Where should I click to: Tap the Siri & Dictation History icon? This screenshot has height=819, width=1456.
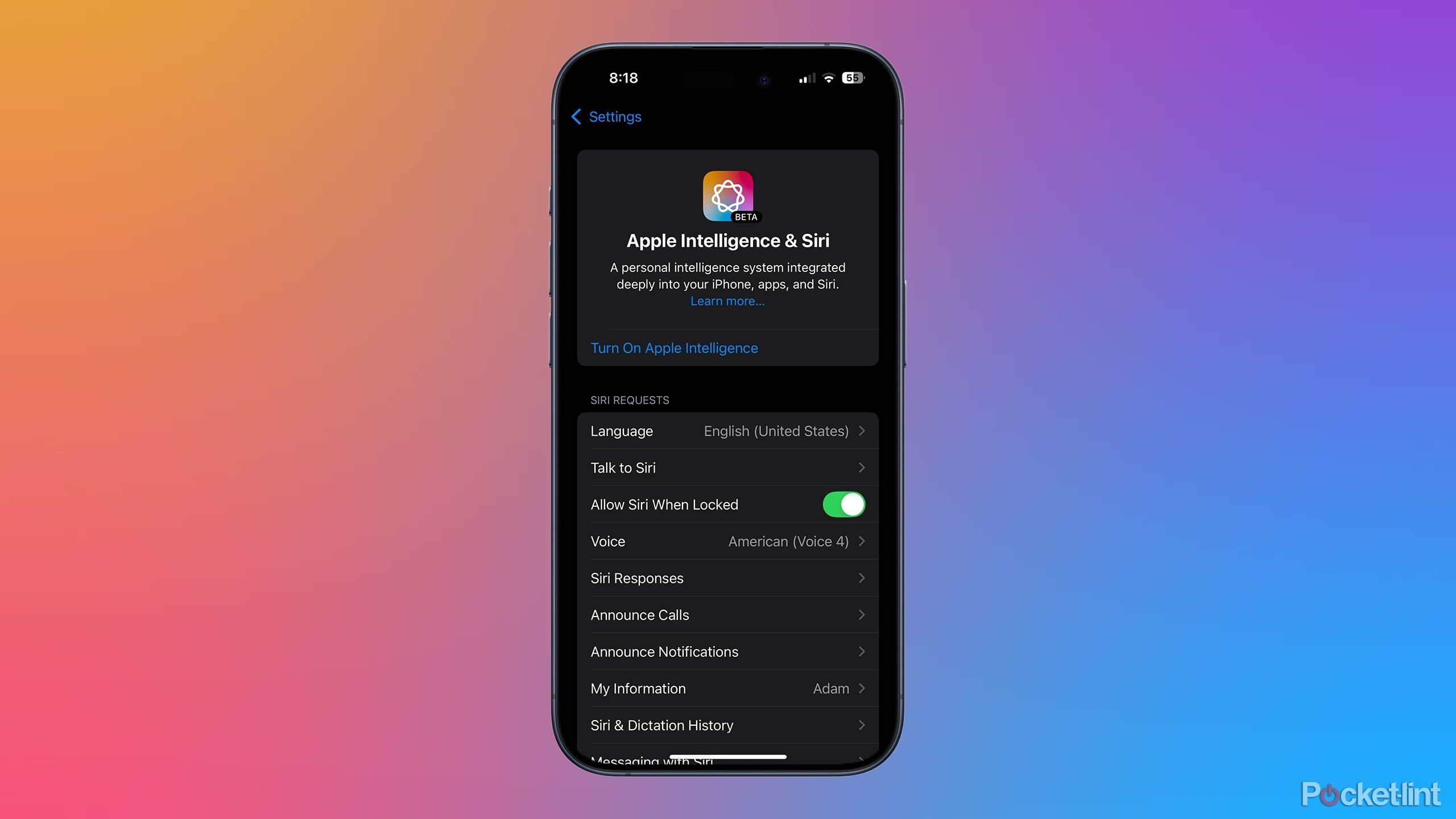[727, 725]
